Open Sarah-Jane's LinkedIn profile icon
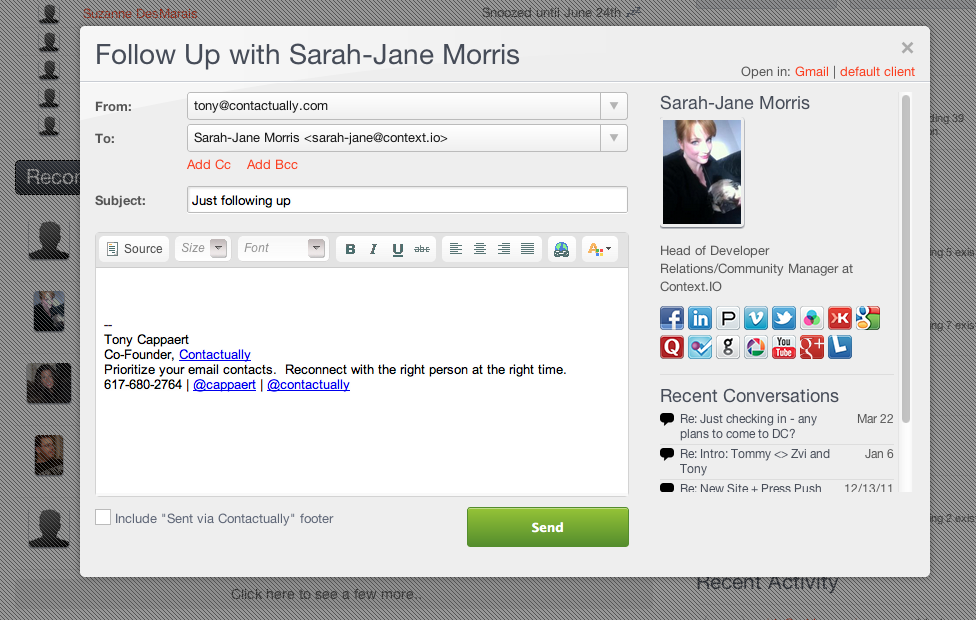 pyautogui.click(x=700, y=318)
